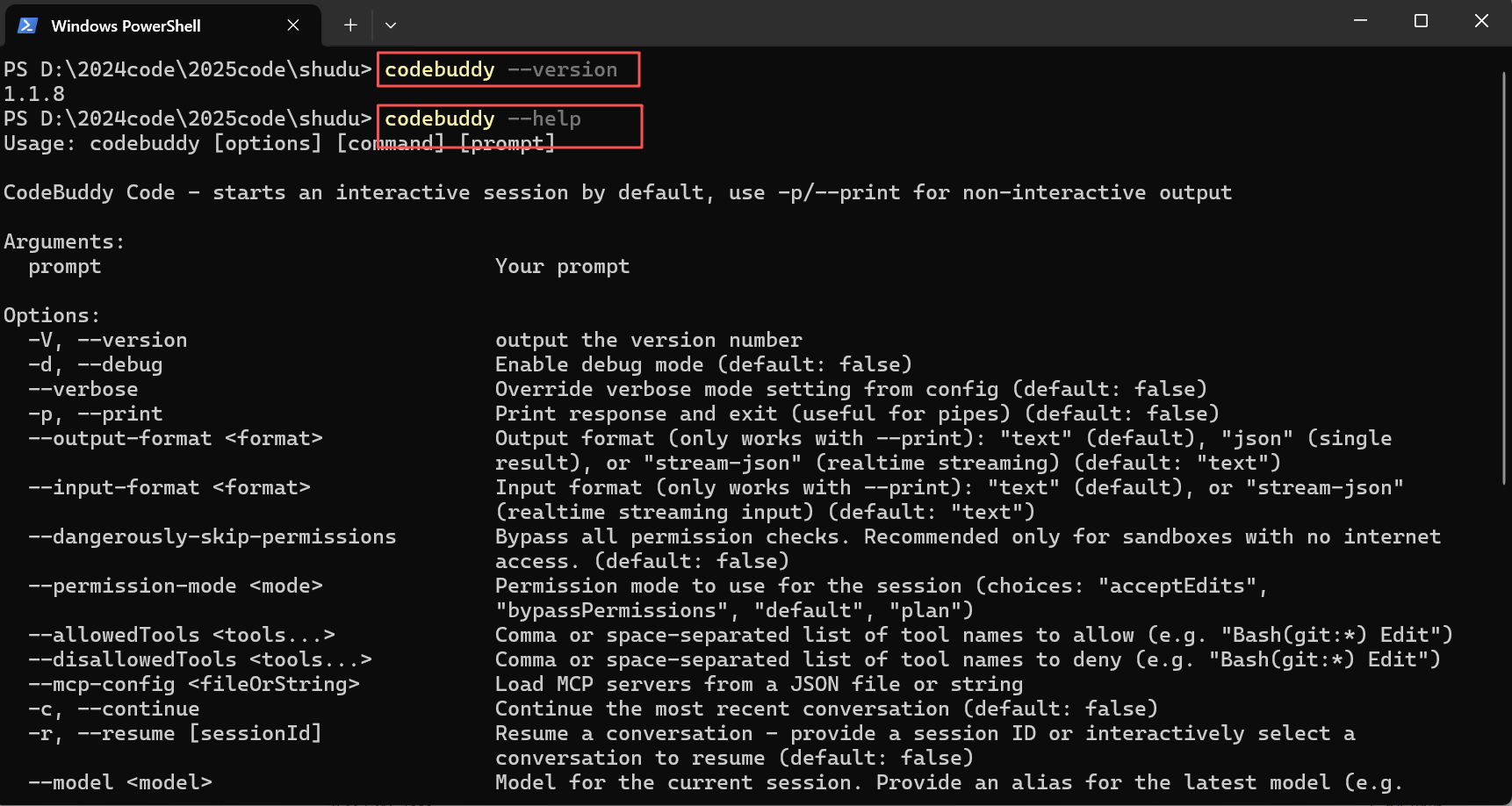
Task: Click the highlighted codebuddy --help command
Action: (483, 119)
